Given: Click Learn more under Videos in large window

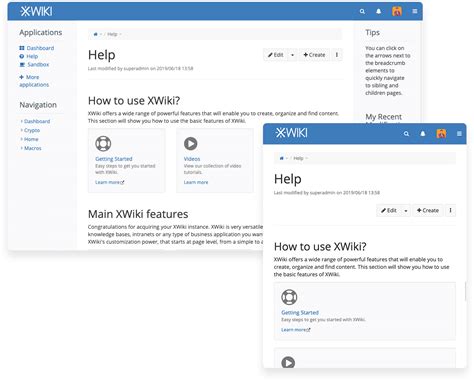Looking at the screenshot, I should tap(196, 182).
